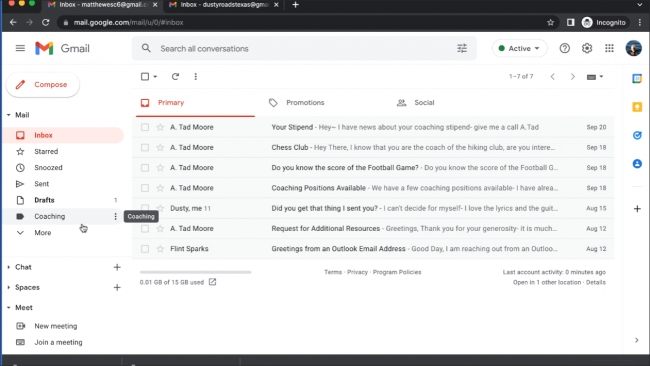Open Keep side panel icon
The height and width of the screenshot is (366, 650).
637,107
